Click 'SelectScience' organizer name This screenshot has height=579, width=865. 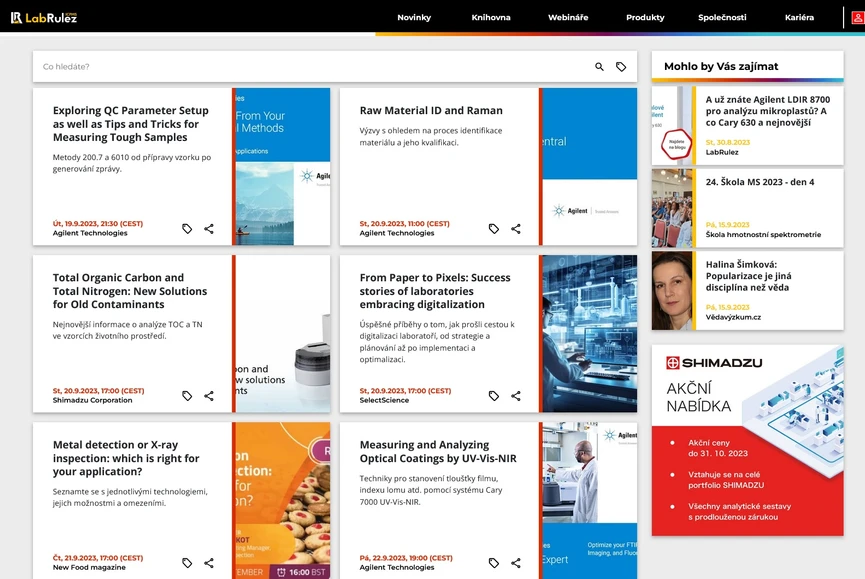click(x=384, y=400)
